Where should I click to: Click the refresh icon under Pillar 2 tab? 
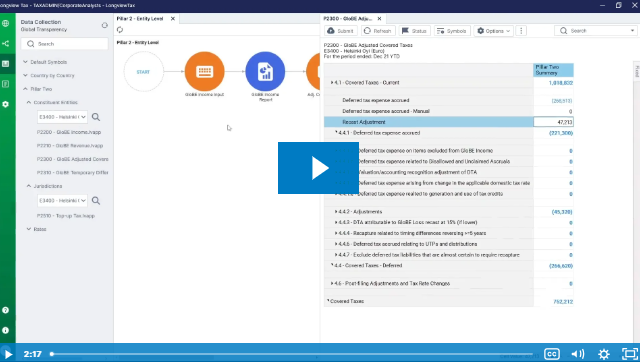pyautogui.click(x=120, y=30)
